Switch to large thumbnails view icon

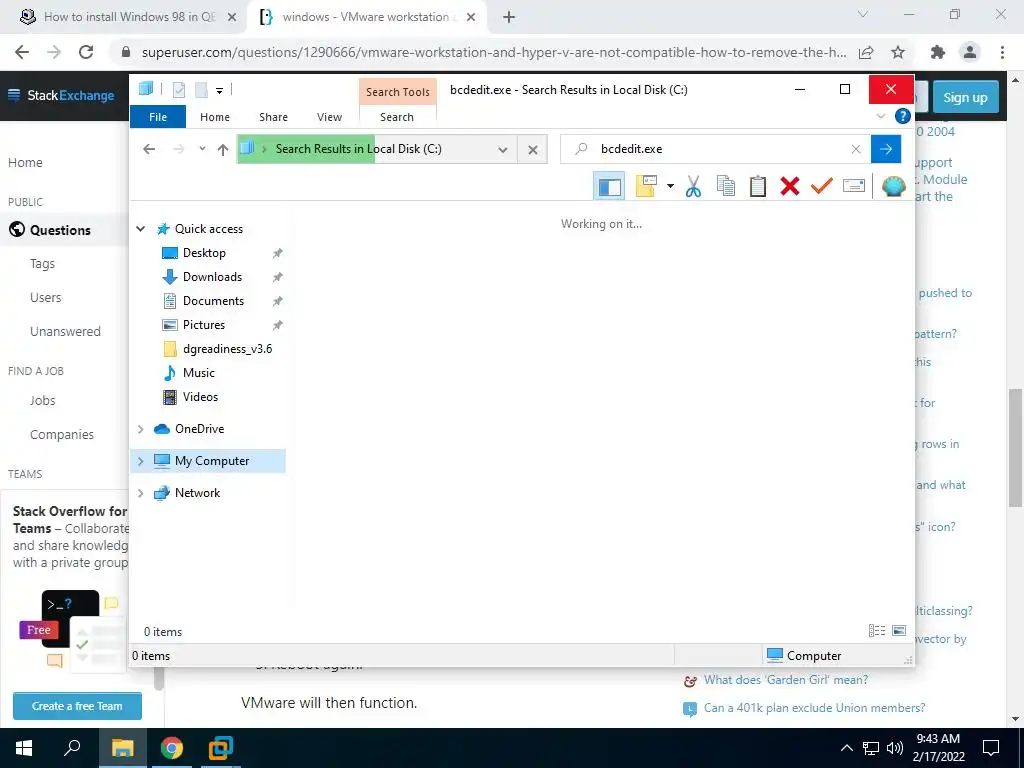click(899, 630)
